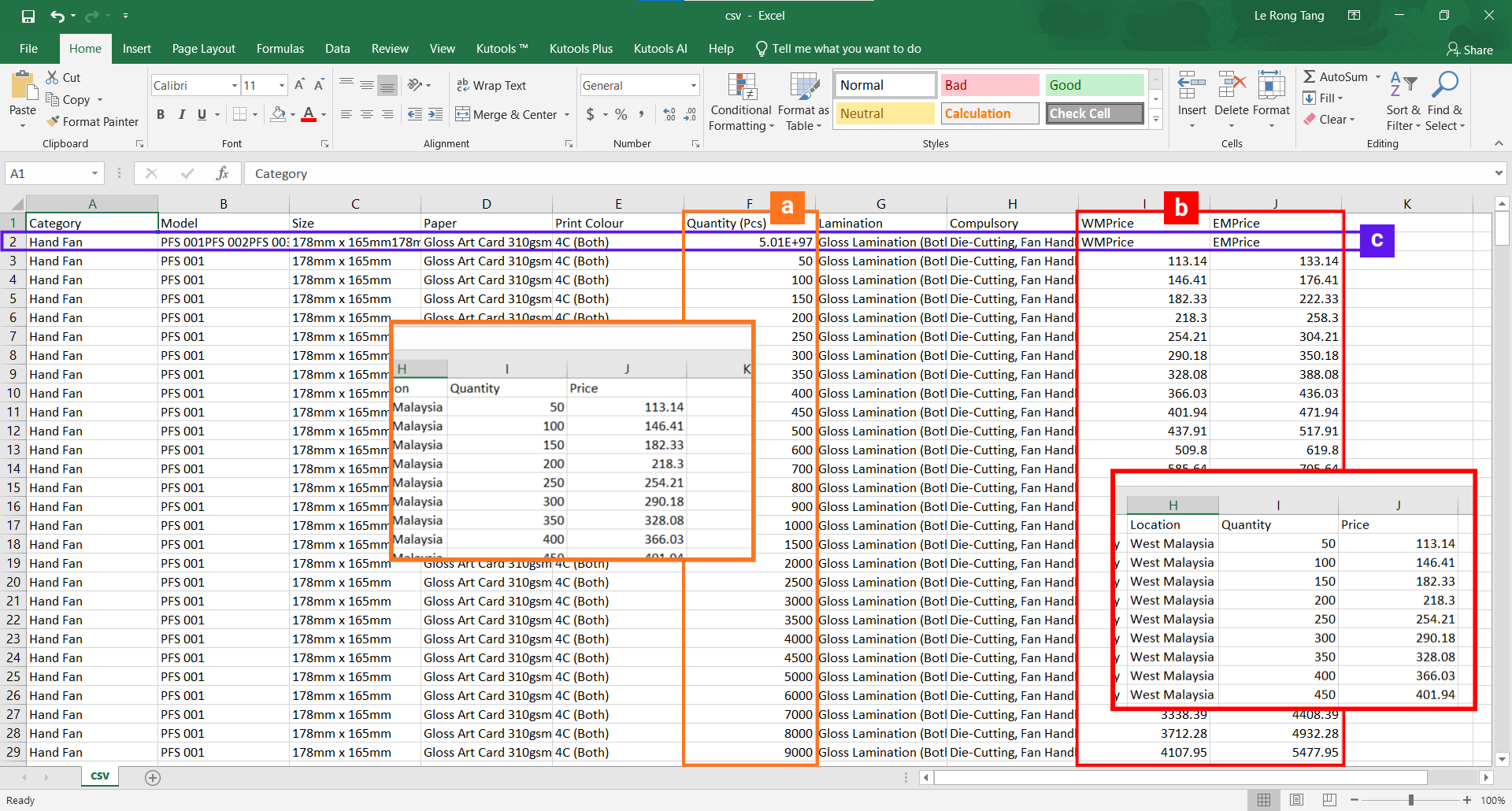Add a new sheet with plus icon
The width and height of the screenshot is (1512, 811).
click(x=153, y=778)
